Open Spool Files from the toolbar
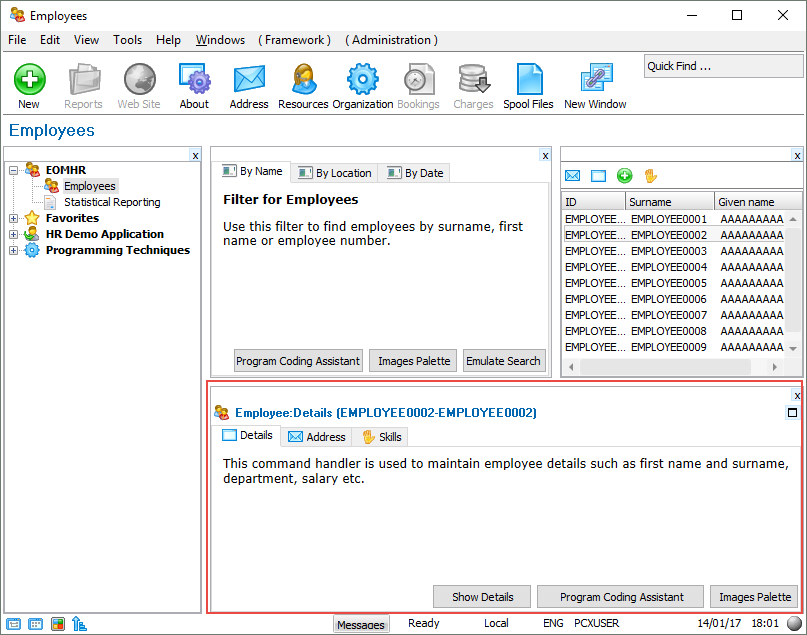807x635 pixels. tap(528, 80)
